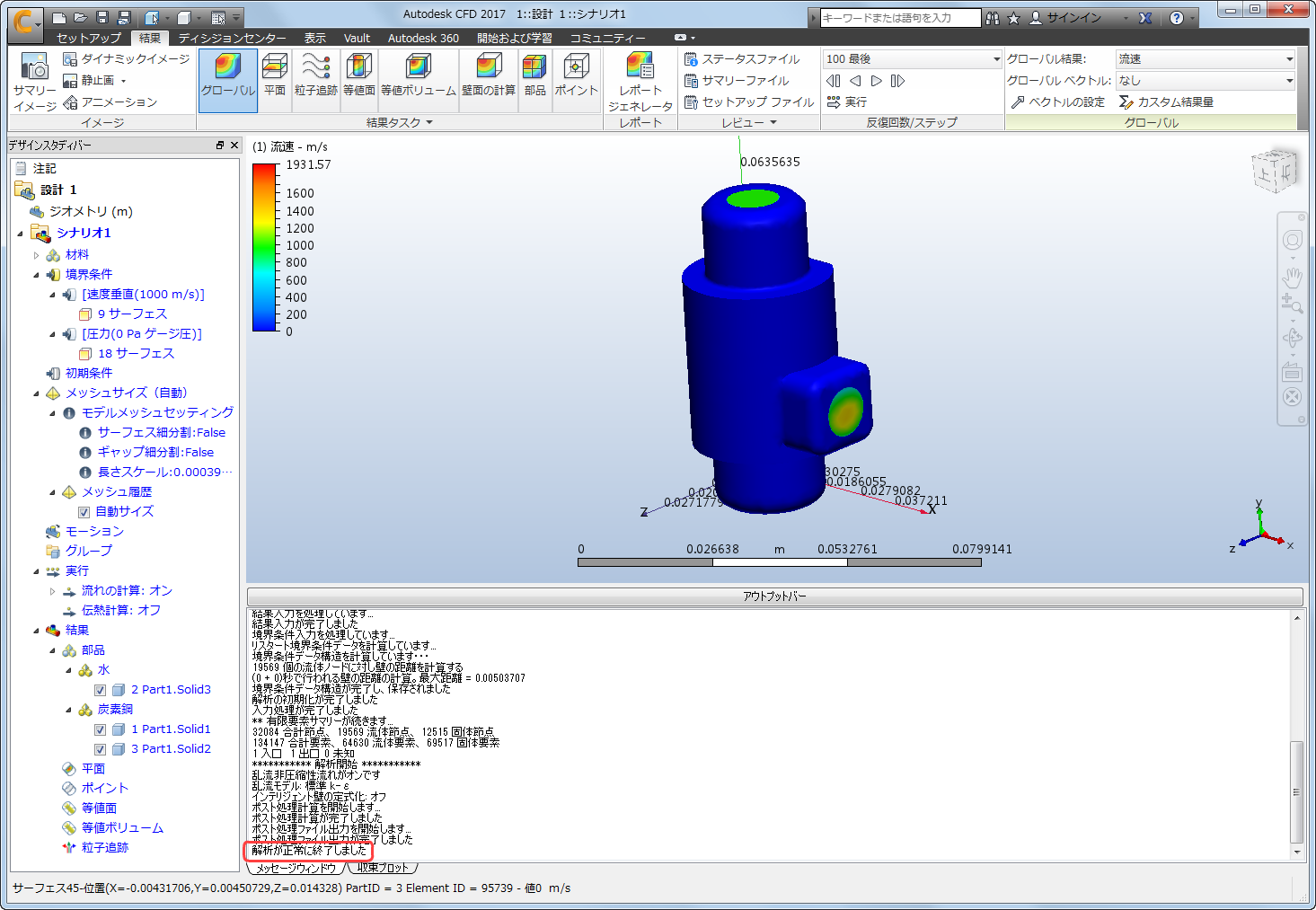Open the ステータスファイル status file
This screenshot has height=910, width=1316.
pos(742,59)
